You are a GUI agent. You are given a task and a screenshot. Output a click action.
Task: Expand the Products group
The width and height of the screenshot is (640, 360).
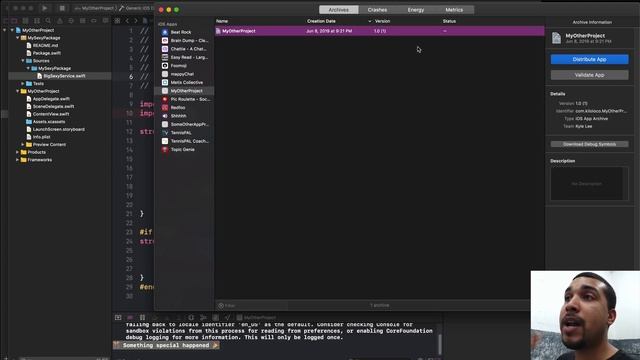pyautogui.click(x=18, y=152)
